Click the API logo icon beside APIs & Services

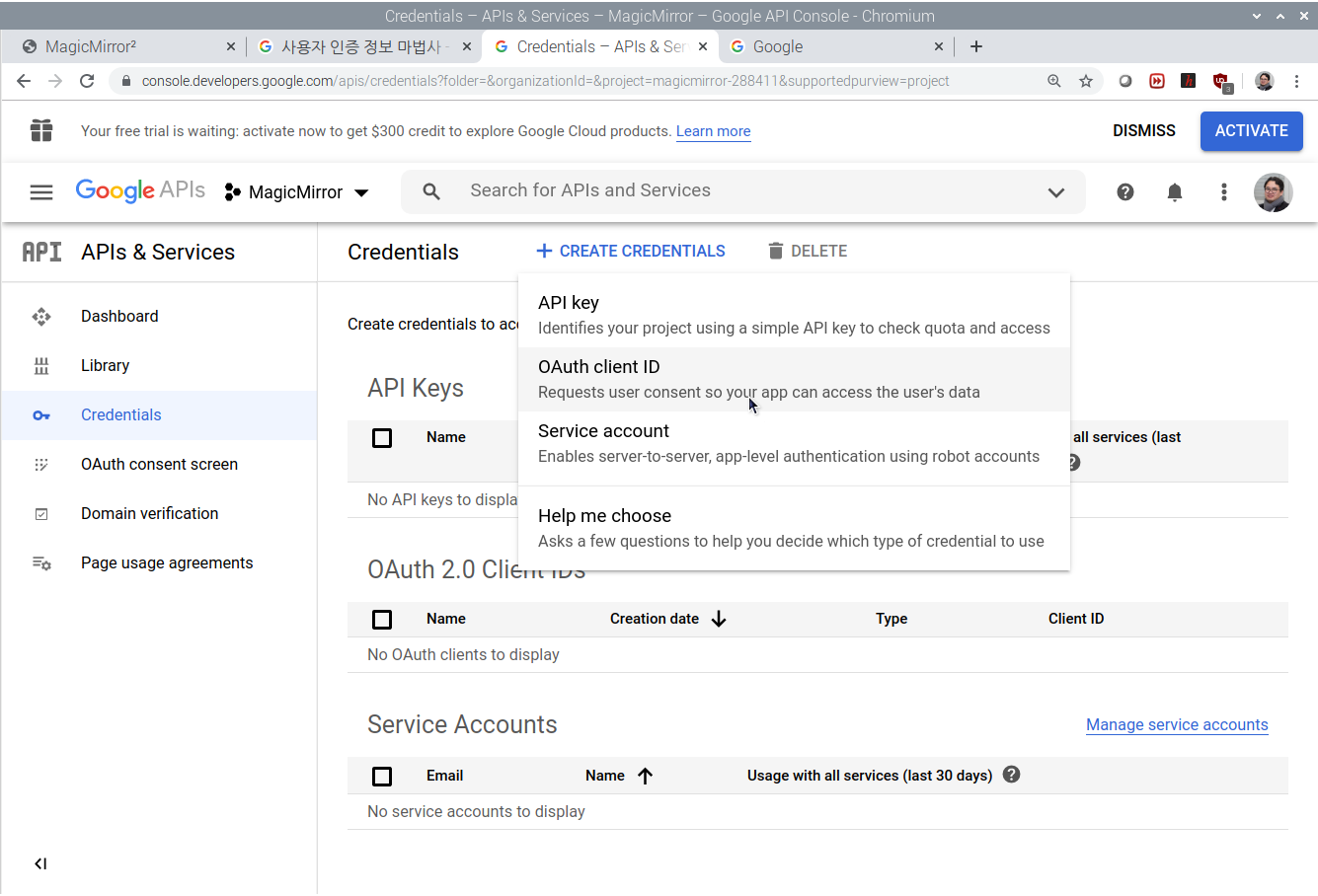[41, 252]
